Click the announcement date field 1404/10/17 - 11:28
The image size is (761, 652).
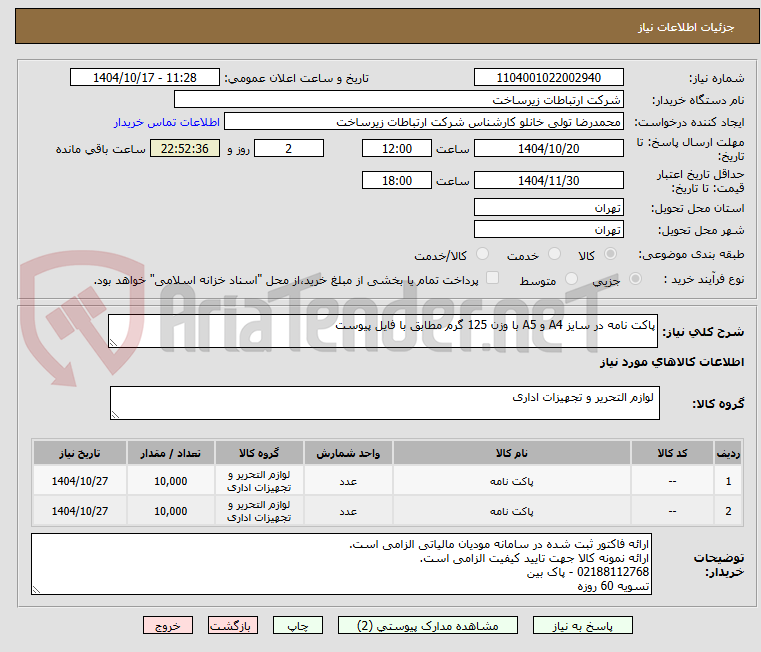click(x=145, y=78)
